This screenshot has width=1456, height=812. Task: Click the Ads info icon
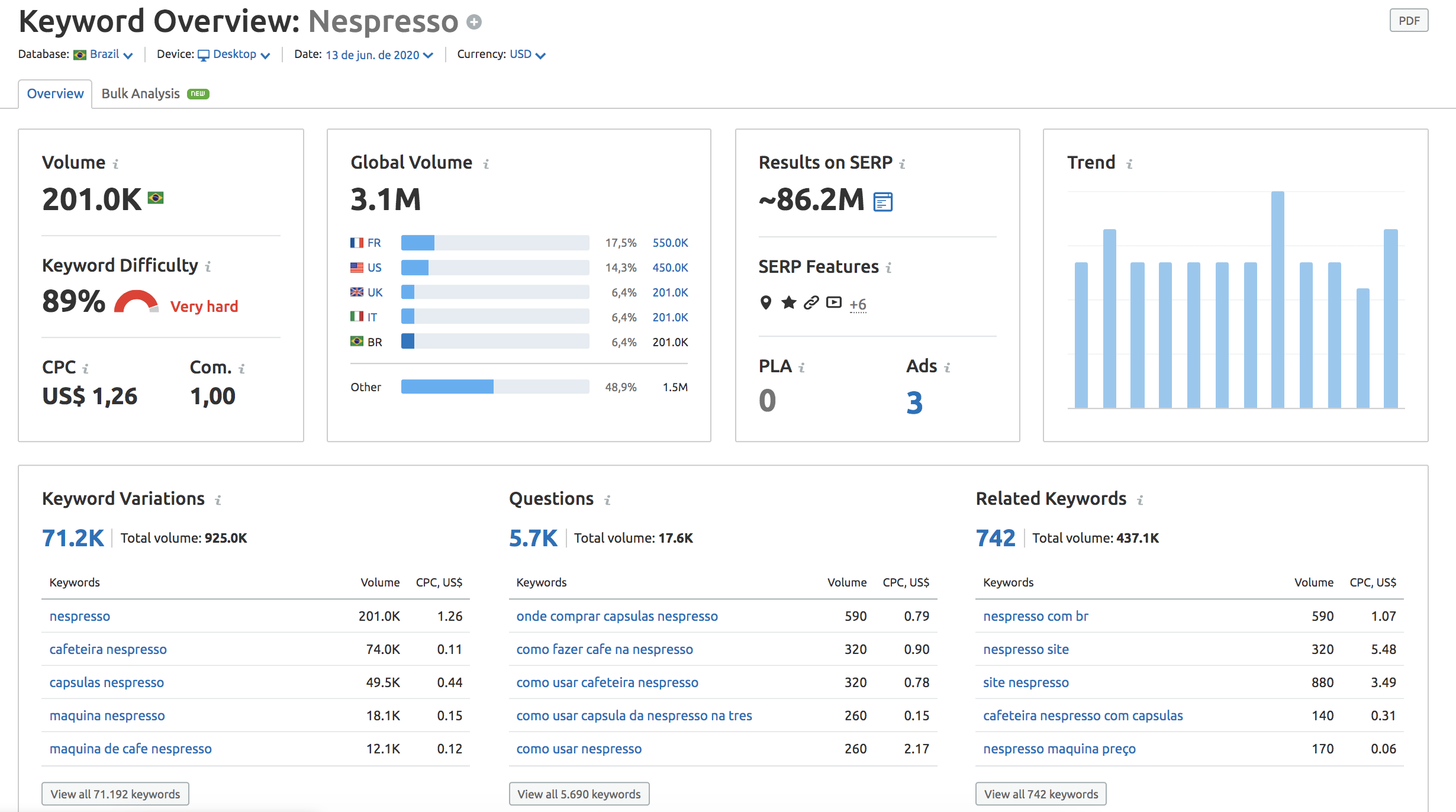tap(947, 368)
